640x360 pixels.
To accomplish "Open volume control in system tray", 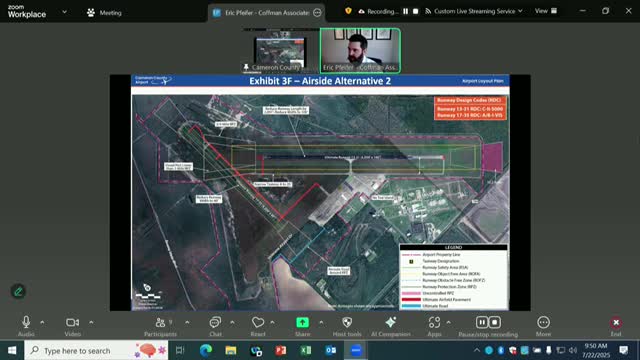I will 573,350.
